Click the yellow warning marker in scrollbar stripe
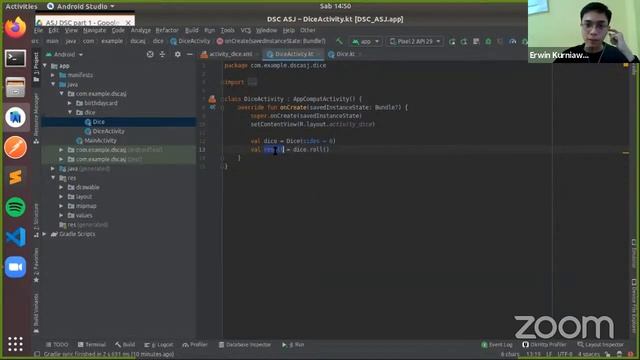This screenshot has width=640, height=360. [x=626, y=153]
